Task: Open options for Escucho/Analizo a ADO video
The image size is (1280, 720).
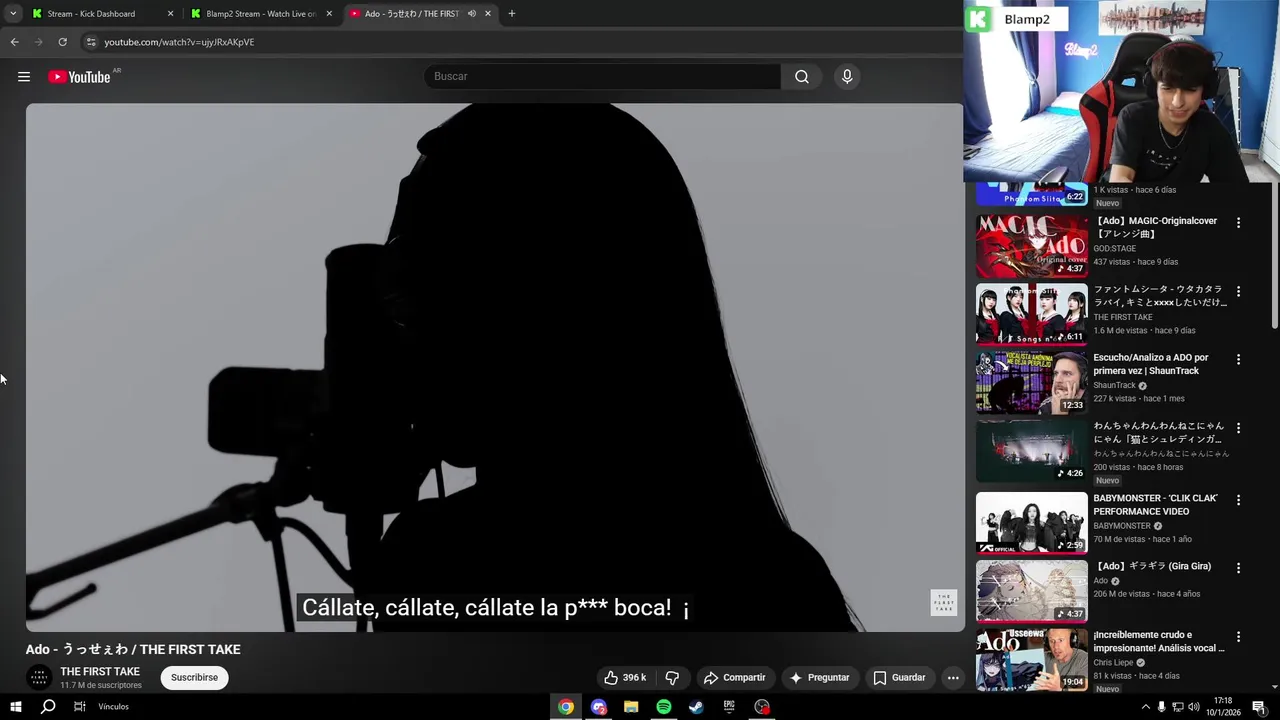Action: 1238,359
